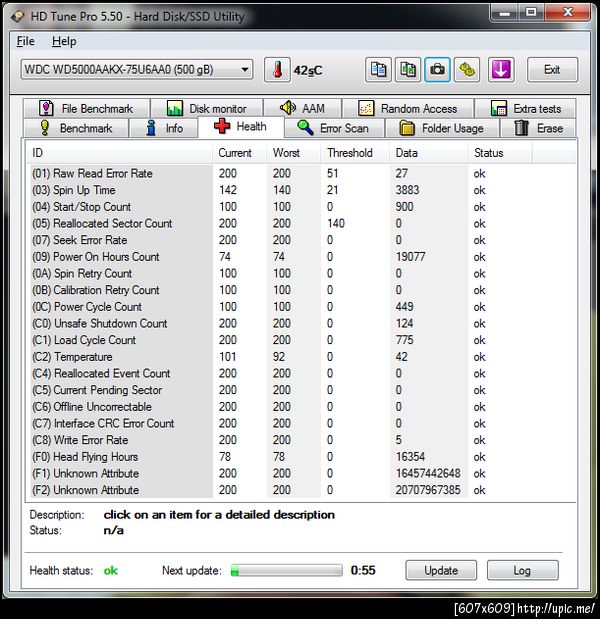Open the Error Scan tab
Image resolution: width=600 pixels, height=619 pixels.
coord(334,128)
